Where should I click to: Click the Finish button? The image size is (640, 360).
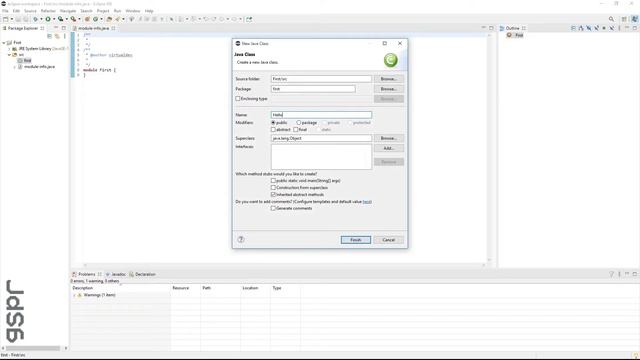coord(356,240)
